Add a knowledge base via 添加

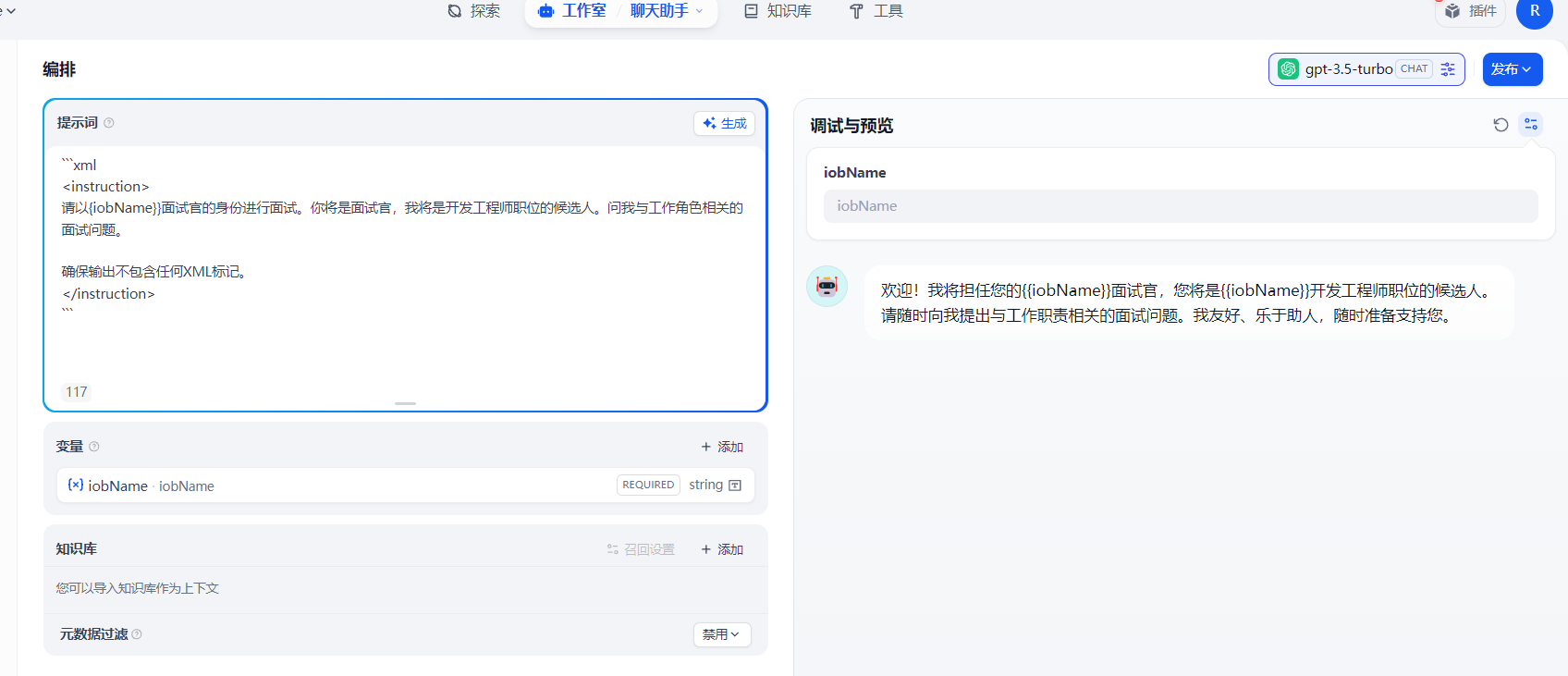pos(722,549)
